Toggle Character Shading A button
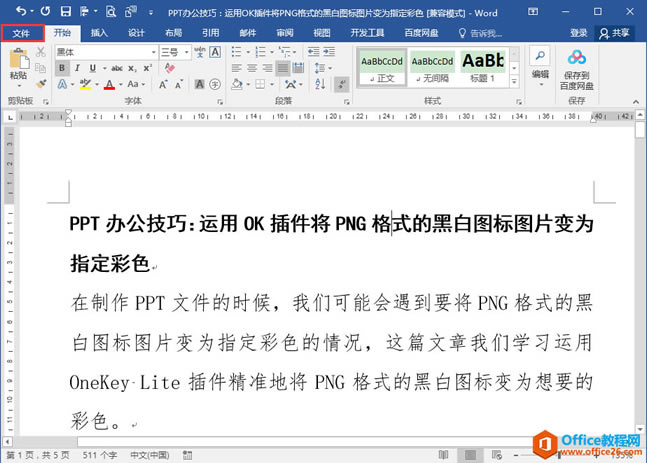This screenshot has width=647, height=463. coord(199,85)
